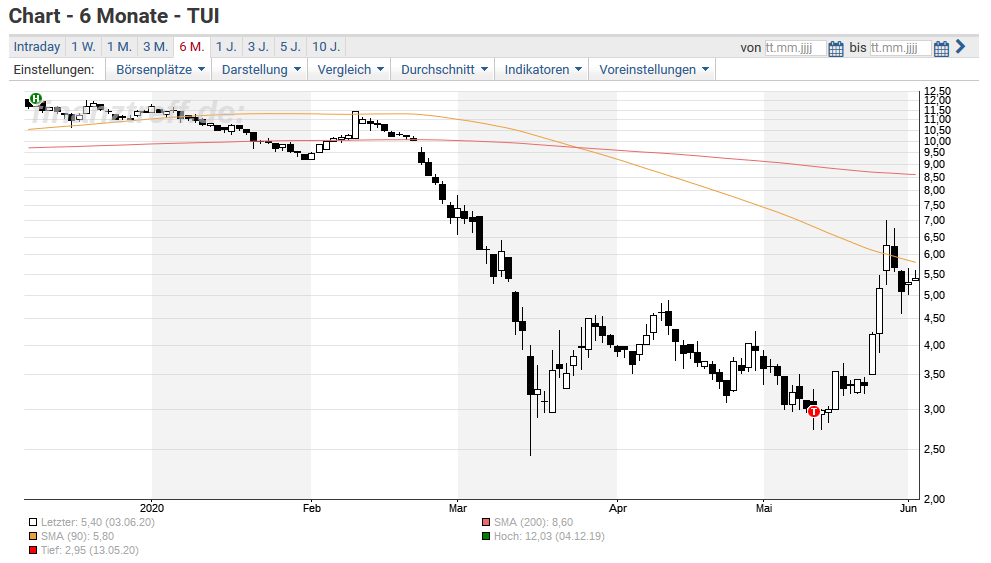This screenshot has height=563, width=991.
Task: Click the white Letzter legend swatch
Action: tap(33, 523)
